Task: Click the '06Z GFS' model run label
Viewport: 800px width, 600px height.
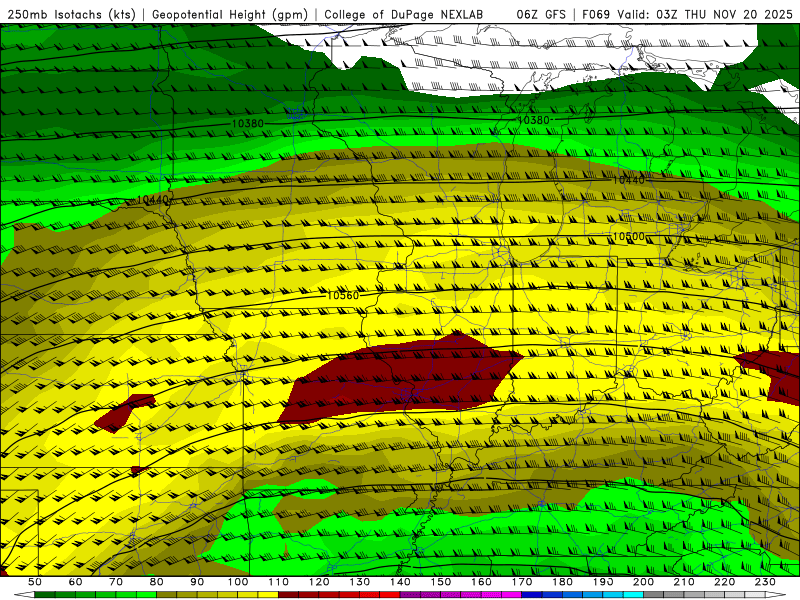Action: tap(541, 15)
